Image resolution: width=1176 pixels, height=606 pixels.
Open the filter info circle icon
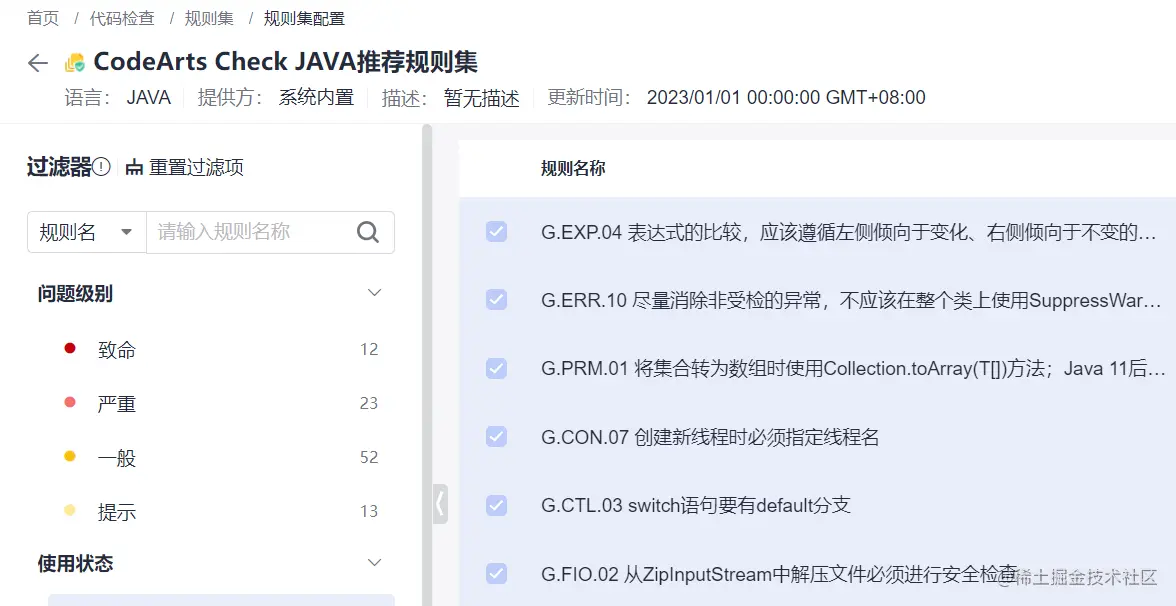pos(101,166)
